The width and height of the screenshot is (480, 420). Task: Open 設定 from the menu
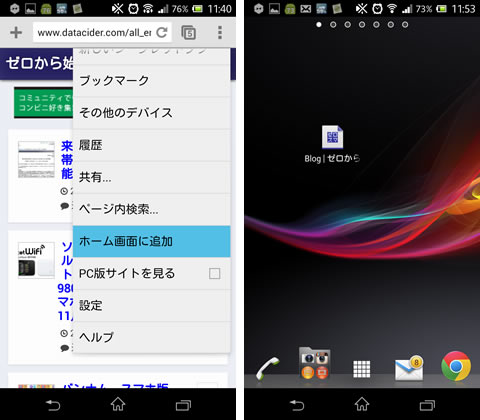(152, 306)
